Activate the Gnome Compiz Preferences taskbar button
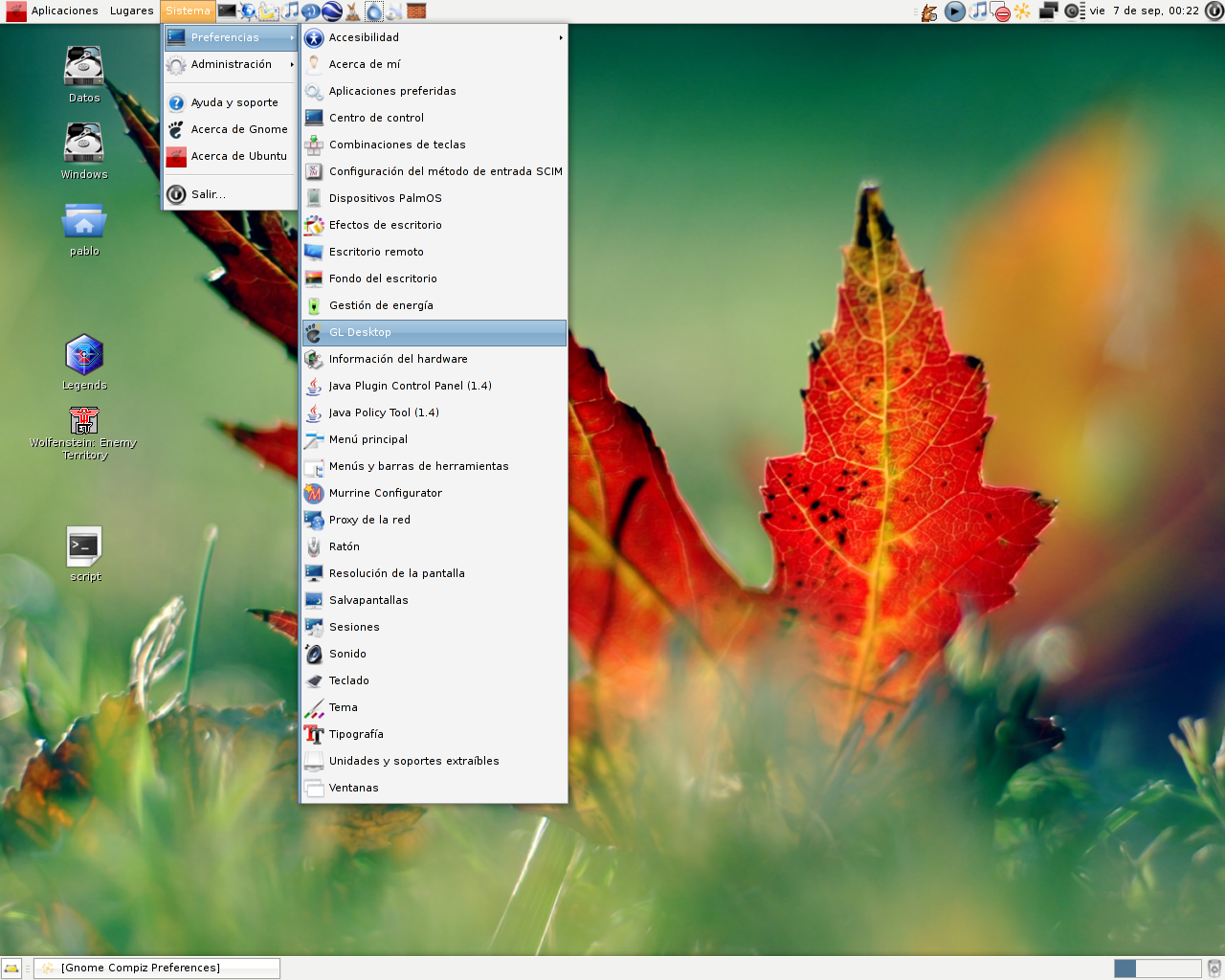Screen dimensions: 1225x980 tap(157, 969)
